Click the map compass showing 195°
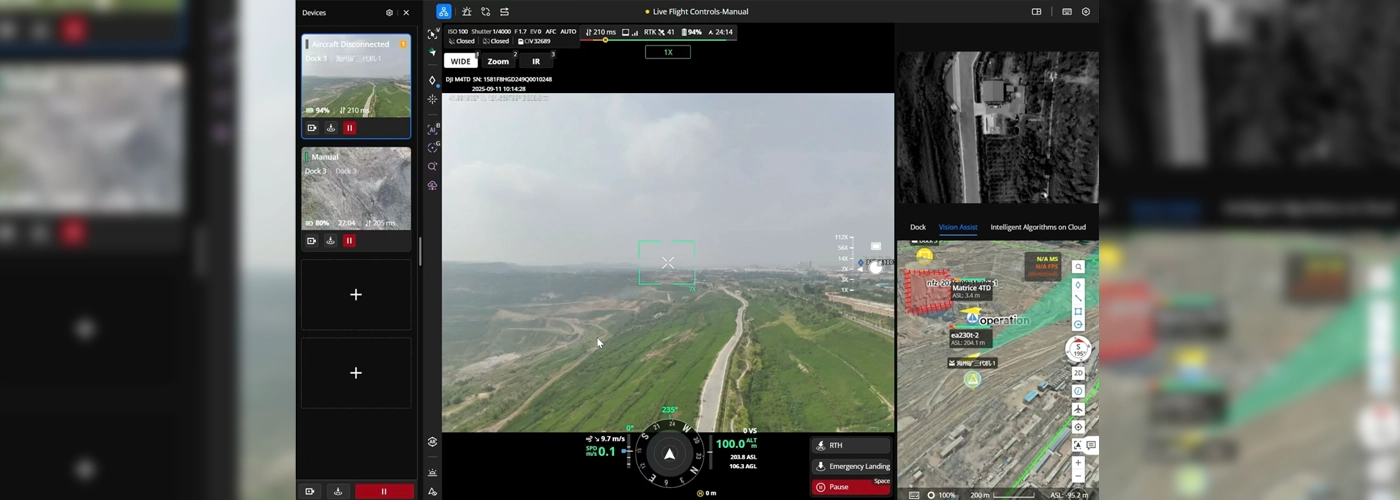The height and width of the screenshot is (500, 1400). (x=1078, y=350)
